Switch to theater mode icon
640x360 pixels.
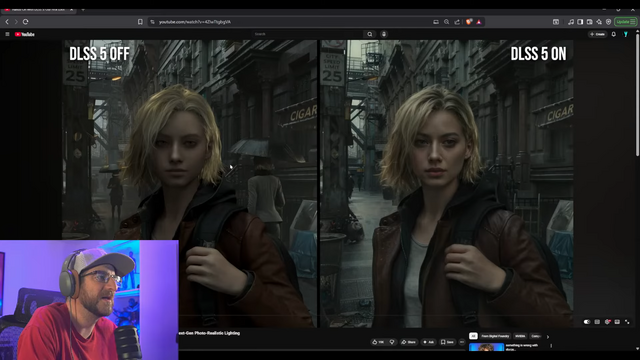[x=617, y=322]
